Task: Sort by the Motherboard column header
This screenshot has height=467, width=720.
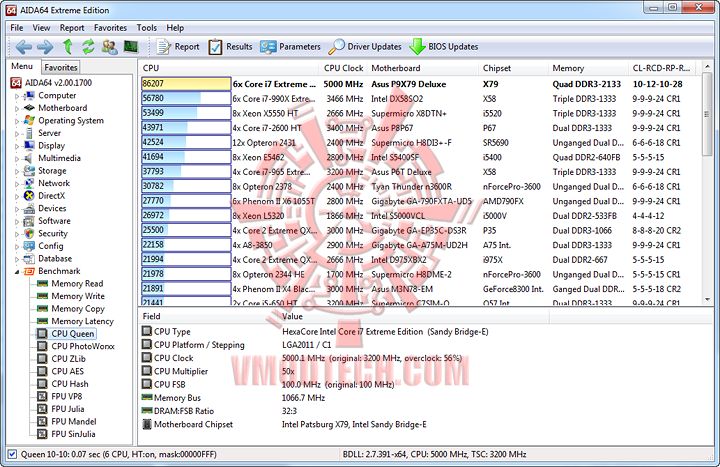Action: pos(422,68)
